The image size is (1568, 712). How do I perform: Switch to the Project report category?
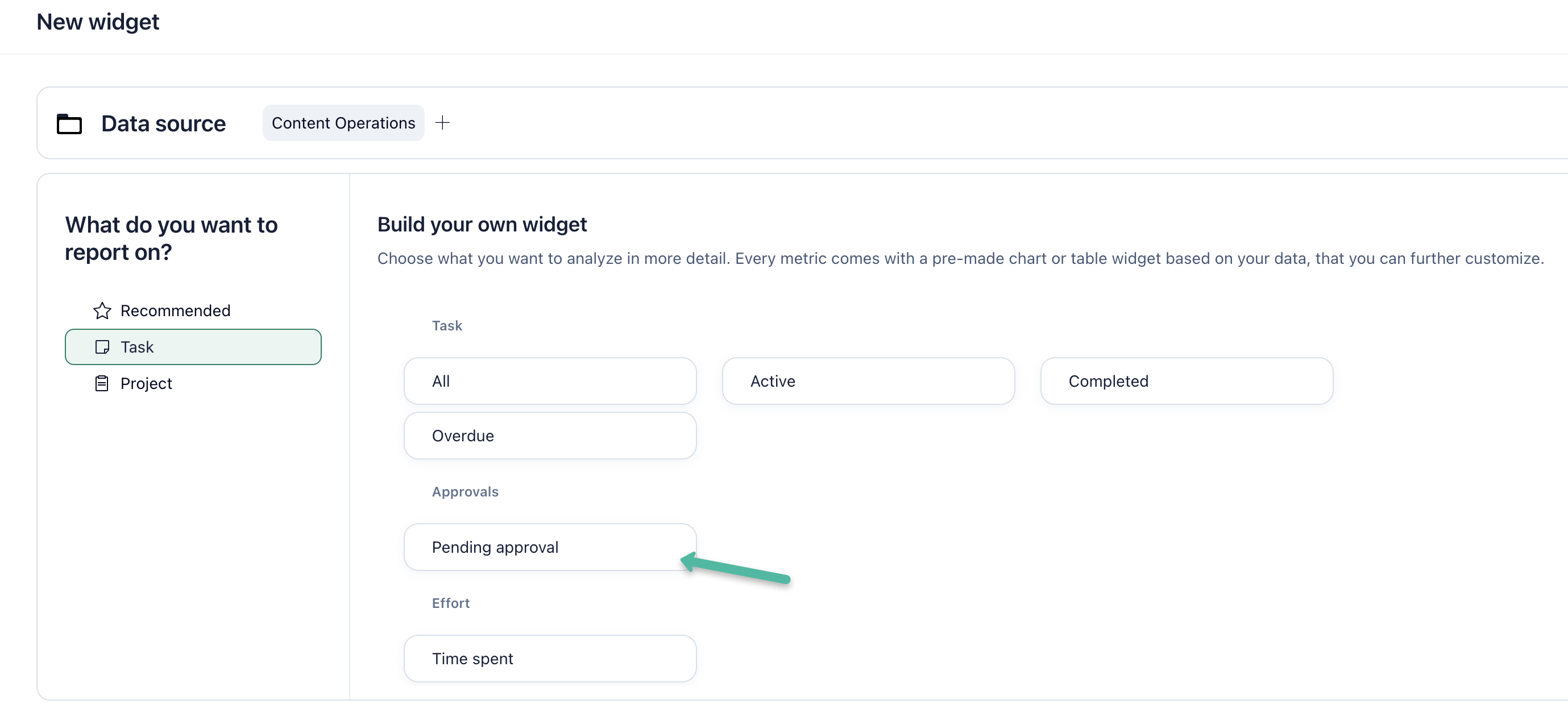click(146, 384)
